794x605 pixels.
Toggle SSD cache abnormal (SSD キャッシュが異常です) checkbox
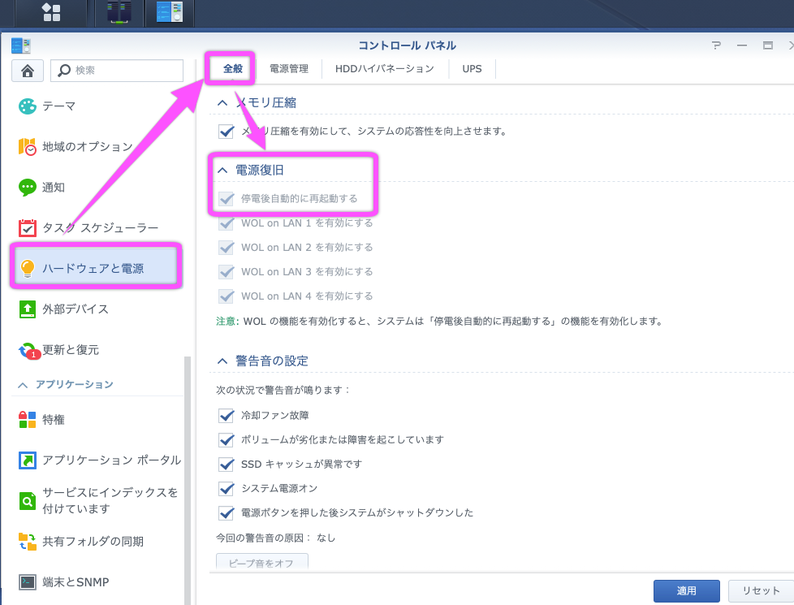tap(226, 464)
